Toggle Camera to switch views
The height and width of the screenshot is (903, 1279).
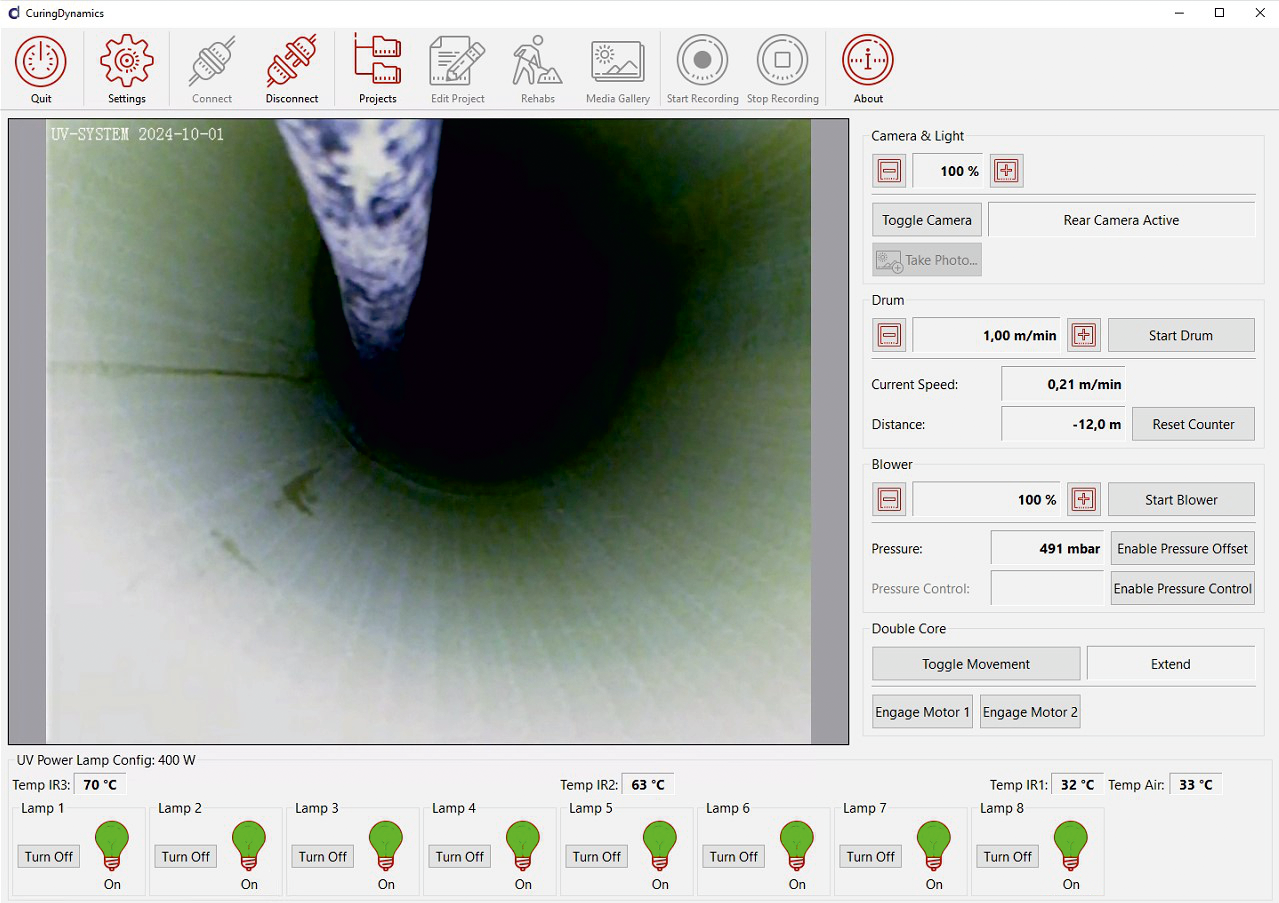(925, 219)
